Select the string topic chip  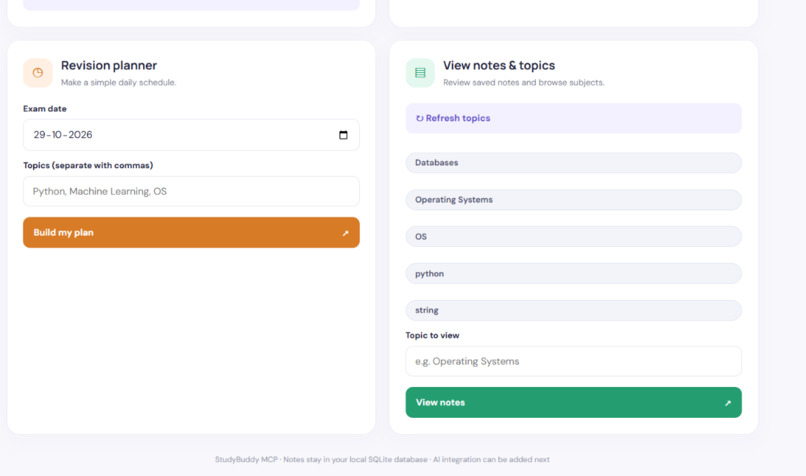click(573, 310)
